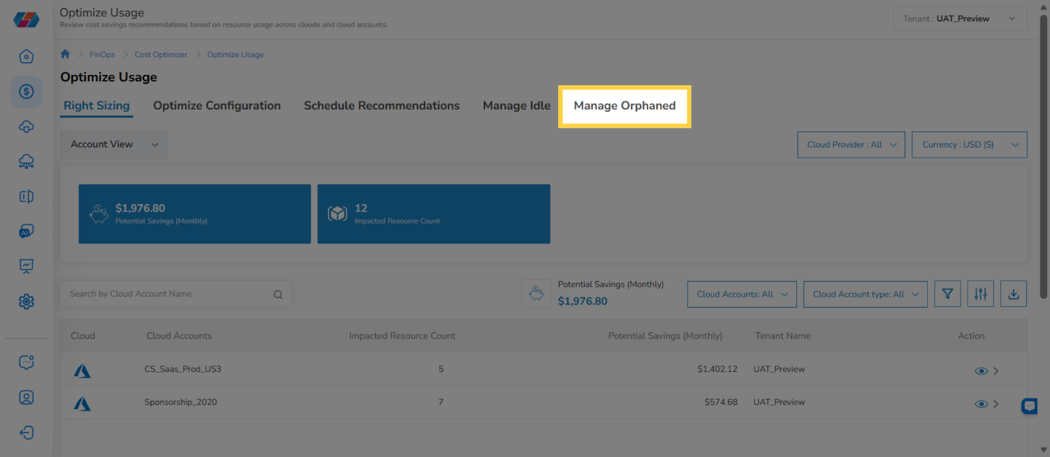Switch to the Optimize Configuration tab
This screenshot has width=1050, height=457.
217,106
